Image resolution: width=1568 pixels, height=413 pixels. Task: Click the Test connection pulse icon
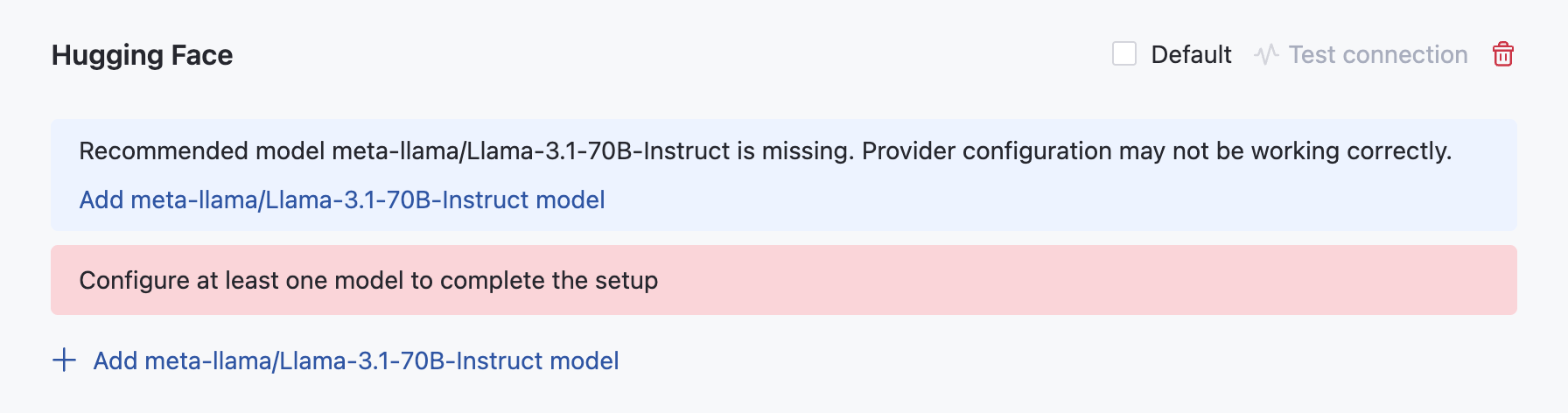pyautogui.click(x=1265, y=55)
